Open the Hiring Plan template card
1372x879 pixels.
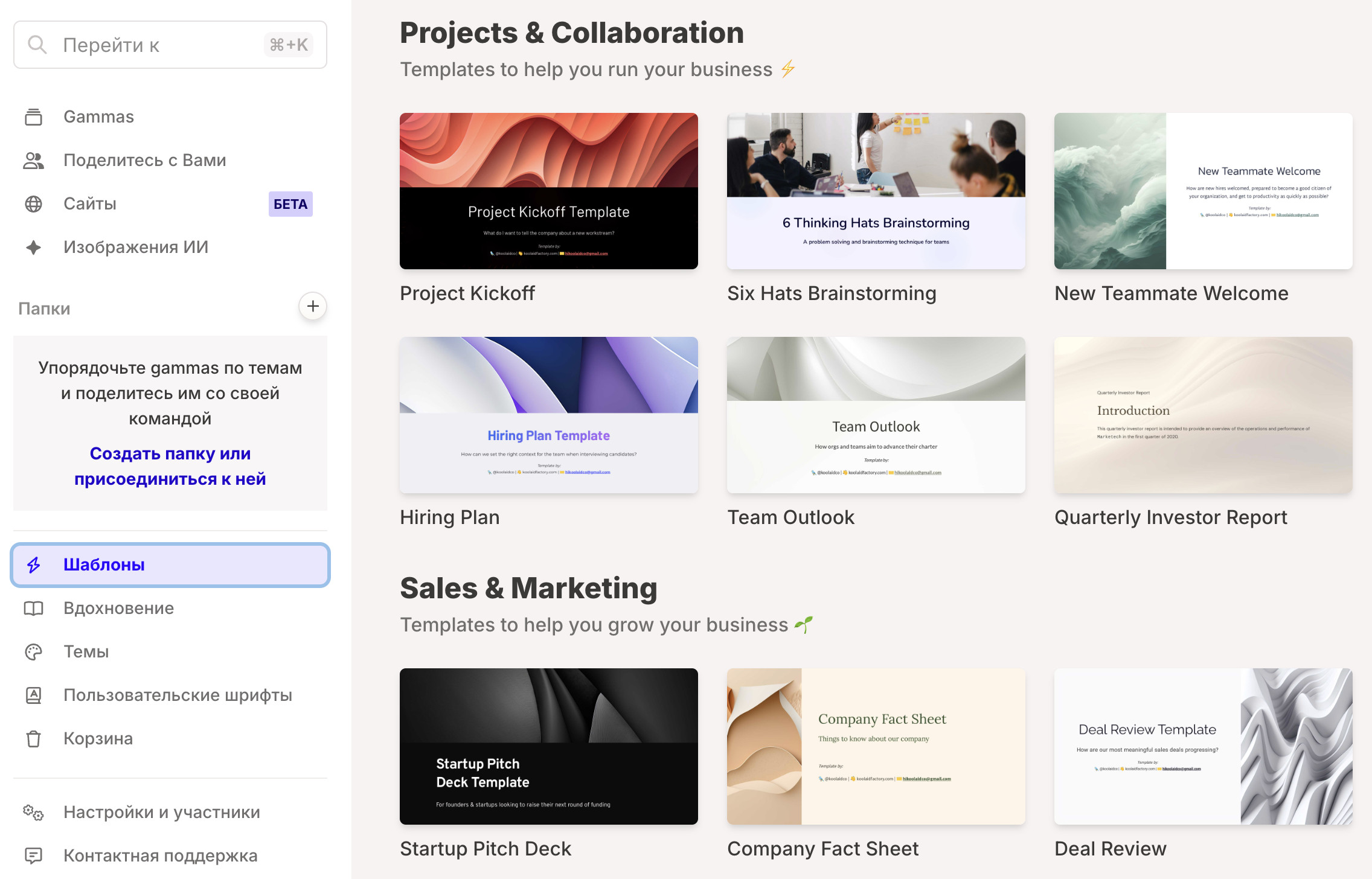point(549,415)
